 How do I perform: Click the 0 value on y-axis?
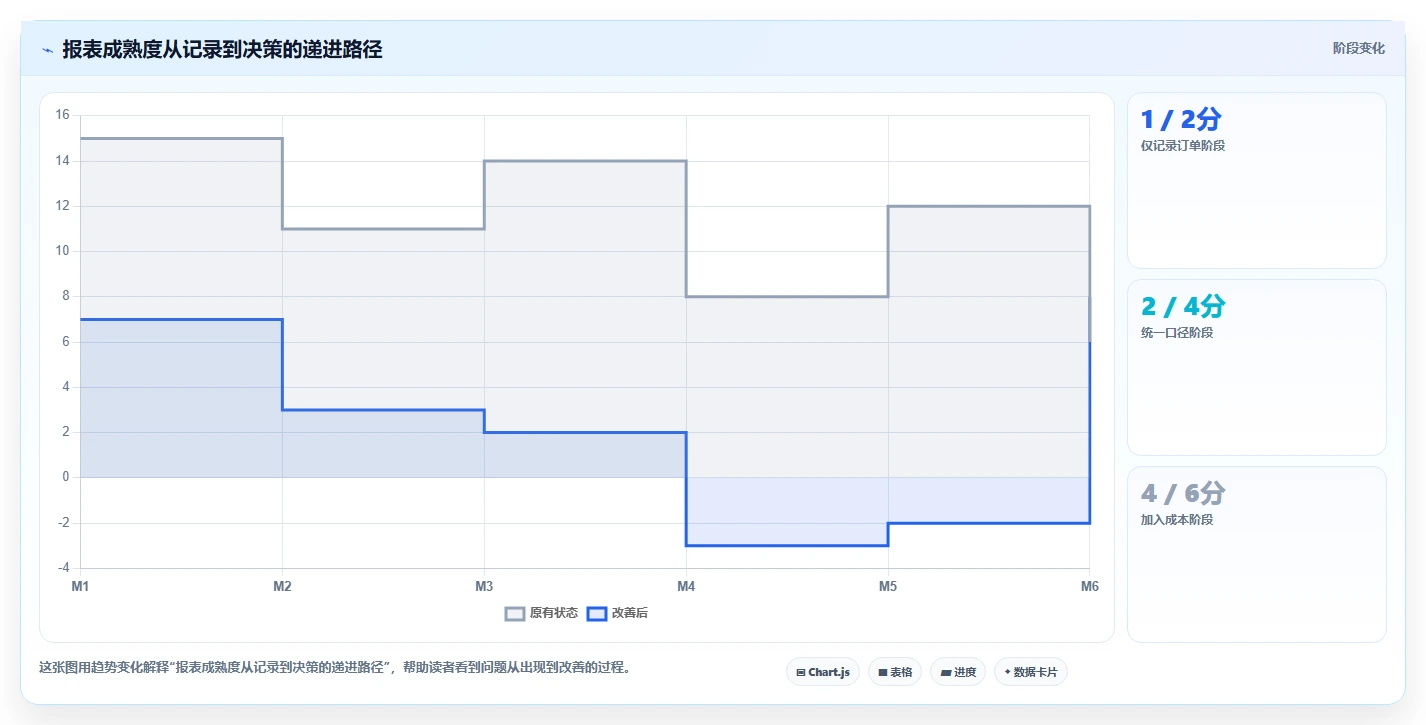tap(65, 478)
